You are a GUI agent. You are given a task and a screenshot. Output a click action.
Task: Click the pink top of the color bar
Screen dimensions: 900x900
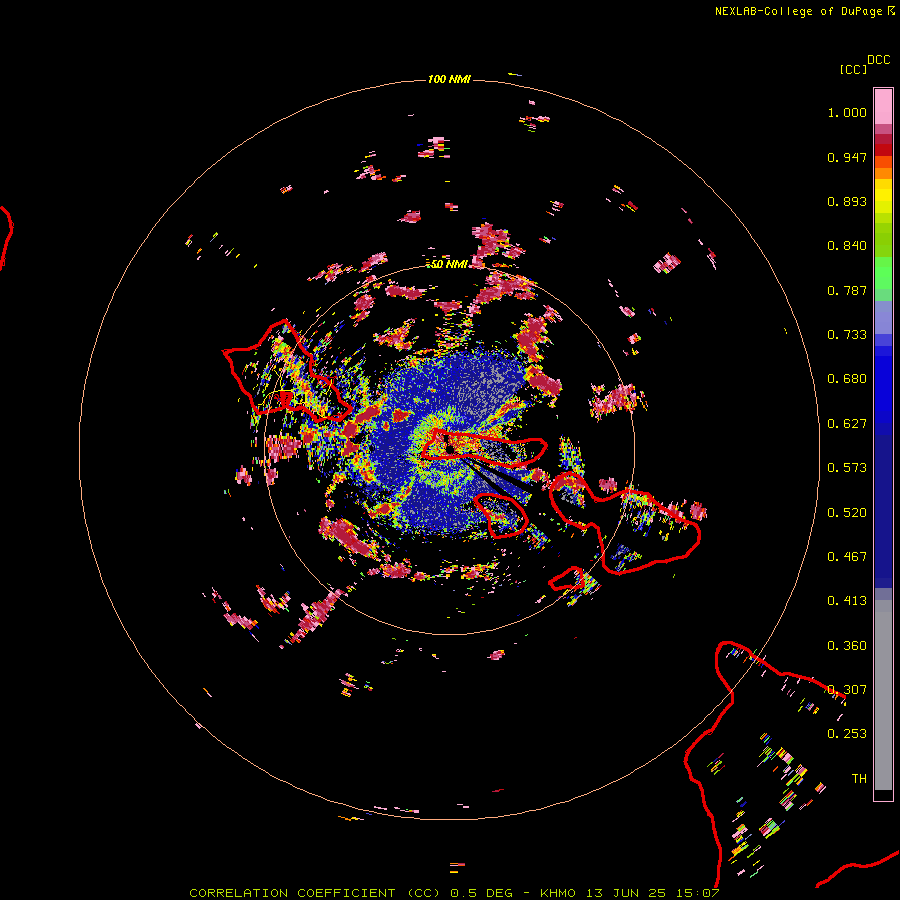click(883, 106)
